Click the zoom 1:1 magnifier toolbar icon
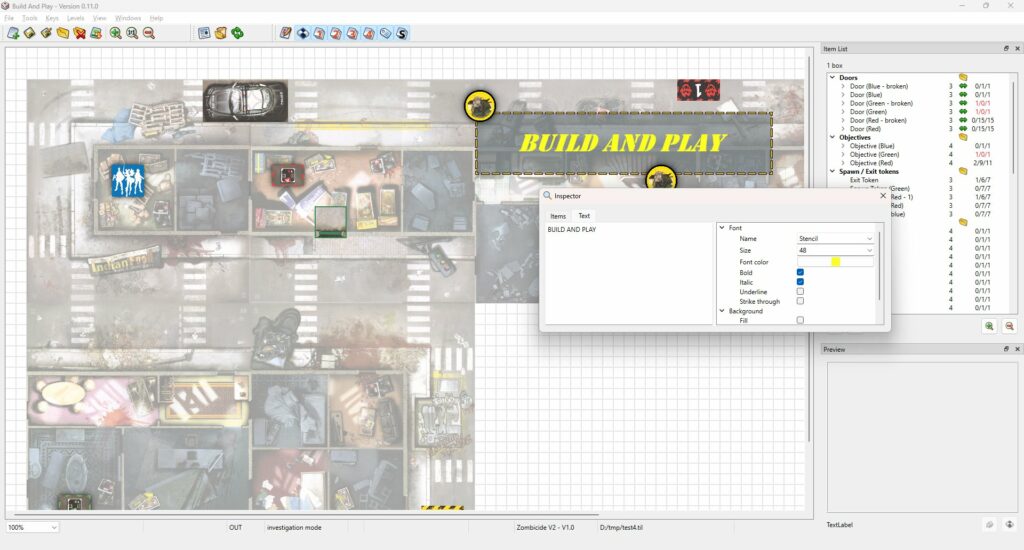Screen dimensions: 1024x550 point(132,33)
